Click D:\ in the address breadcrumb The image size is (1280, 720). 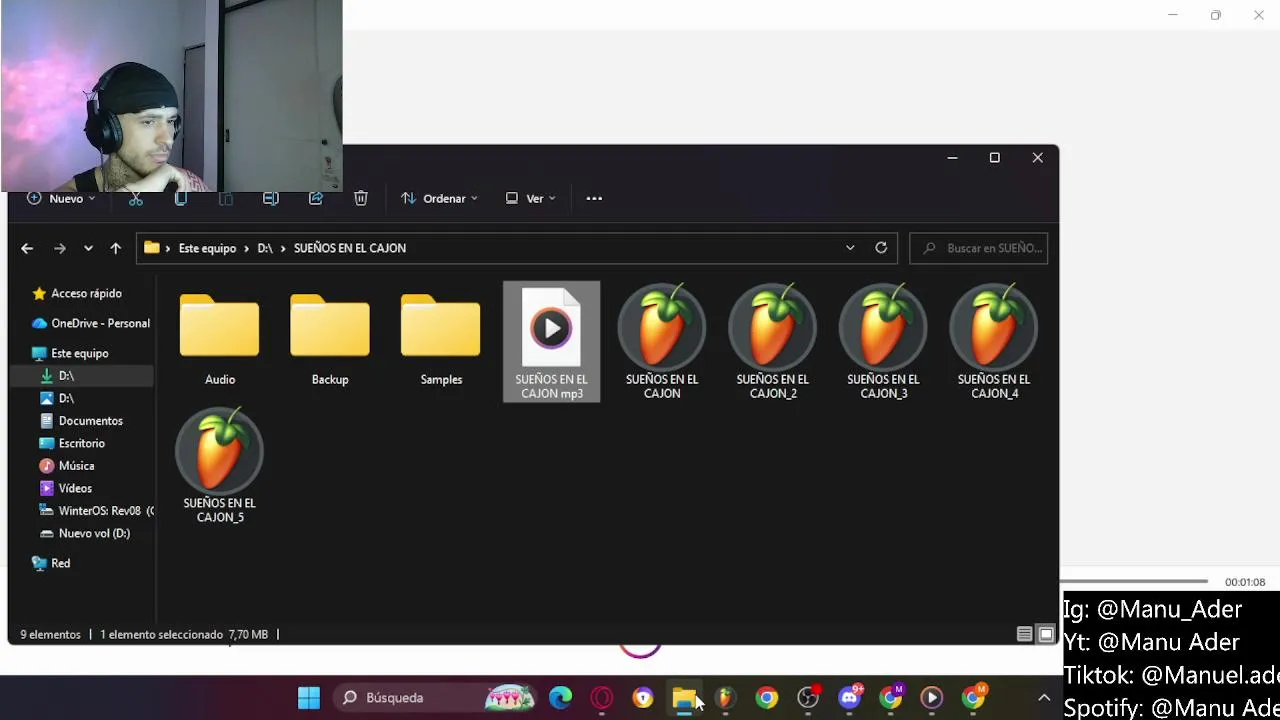click(x=265, y=248)
